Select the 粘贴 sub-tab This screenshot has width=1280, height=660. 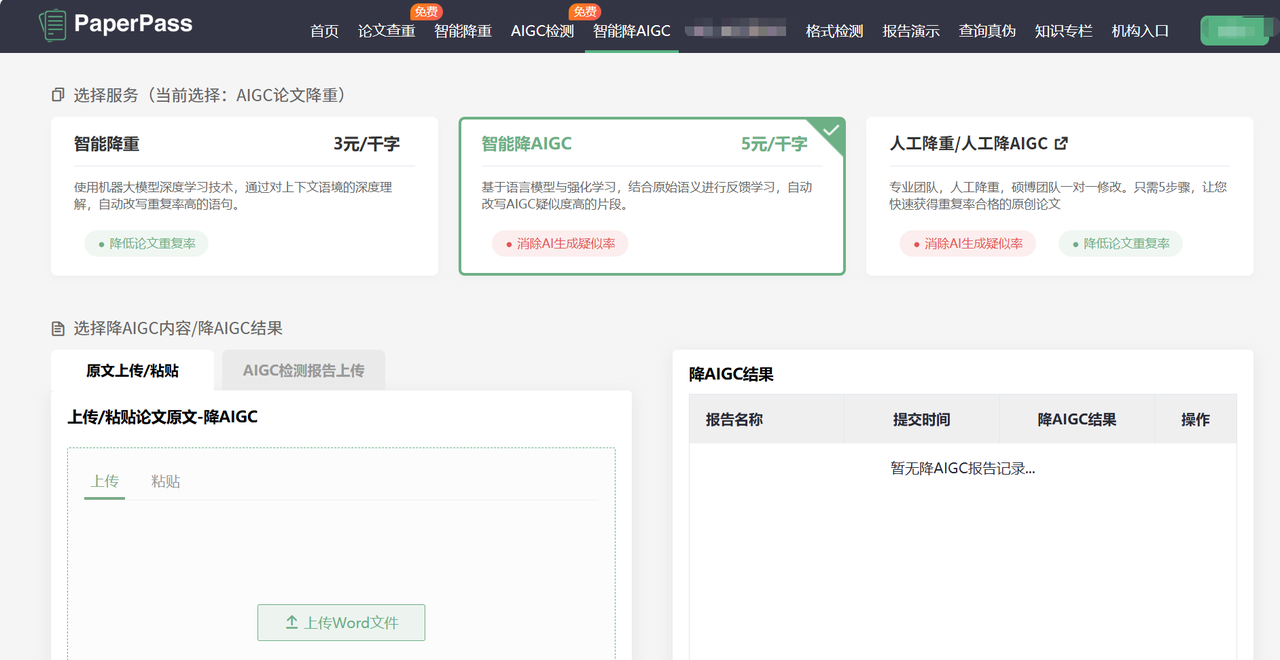[x=166, y=481]
